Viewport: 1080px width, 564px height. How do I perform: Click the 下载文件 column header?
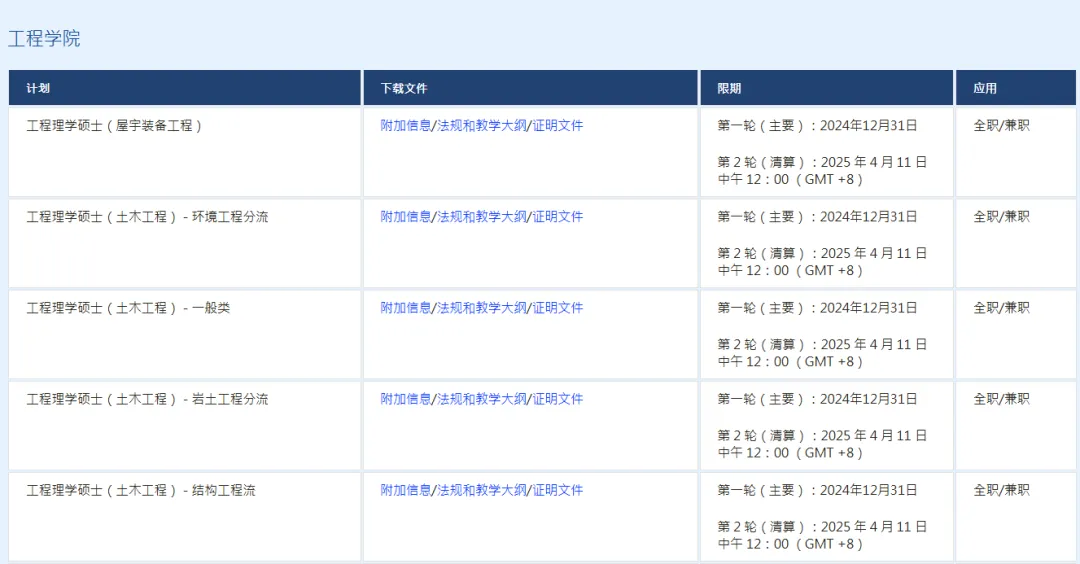404,88
